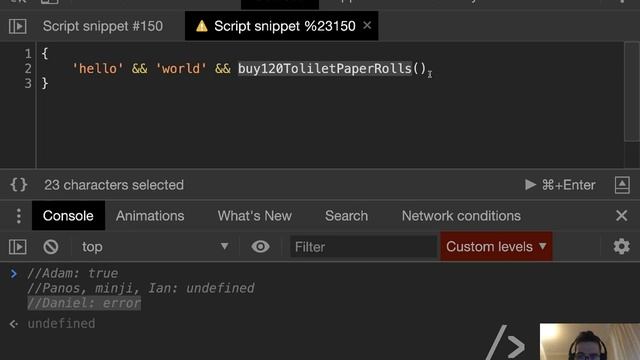Open console settings gear icon
Viewport: 640px width, 360px height.
(621, 247)
